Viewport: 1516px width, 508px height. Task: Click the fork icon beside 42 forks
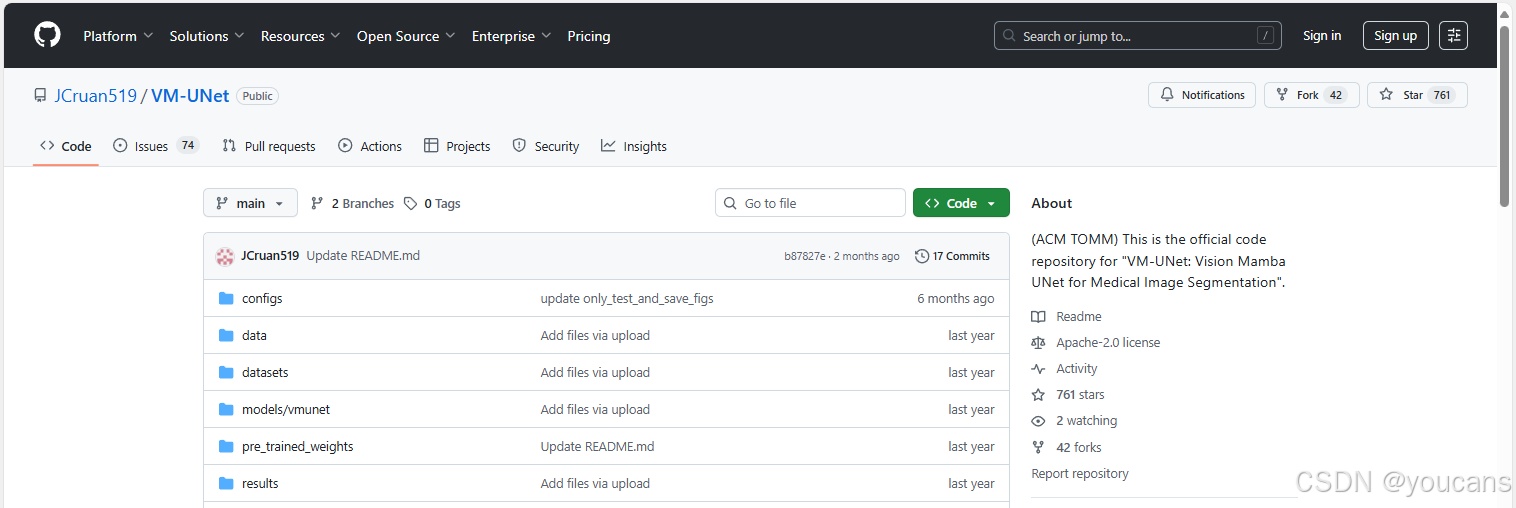pos(1038,447)
